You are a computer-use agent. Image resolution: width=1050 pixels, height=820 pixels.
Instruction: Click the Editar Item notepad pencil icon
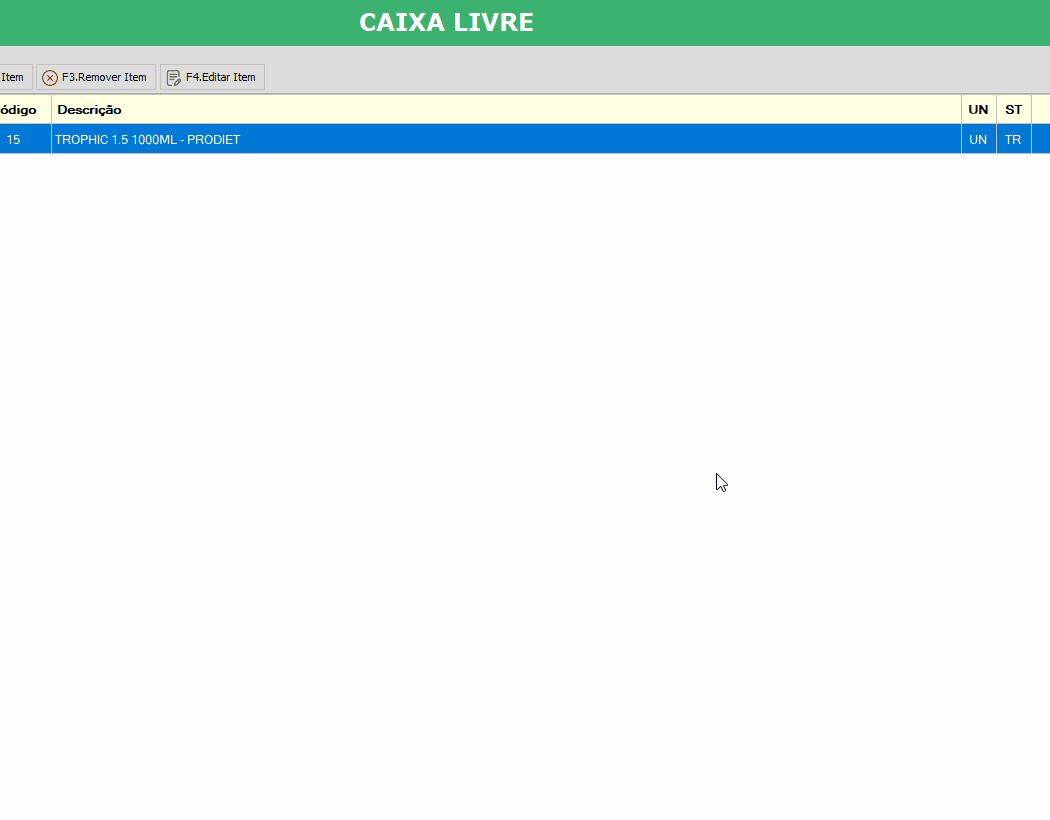click(x=174, y=78)
